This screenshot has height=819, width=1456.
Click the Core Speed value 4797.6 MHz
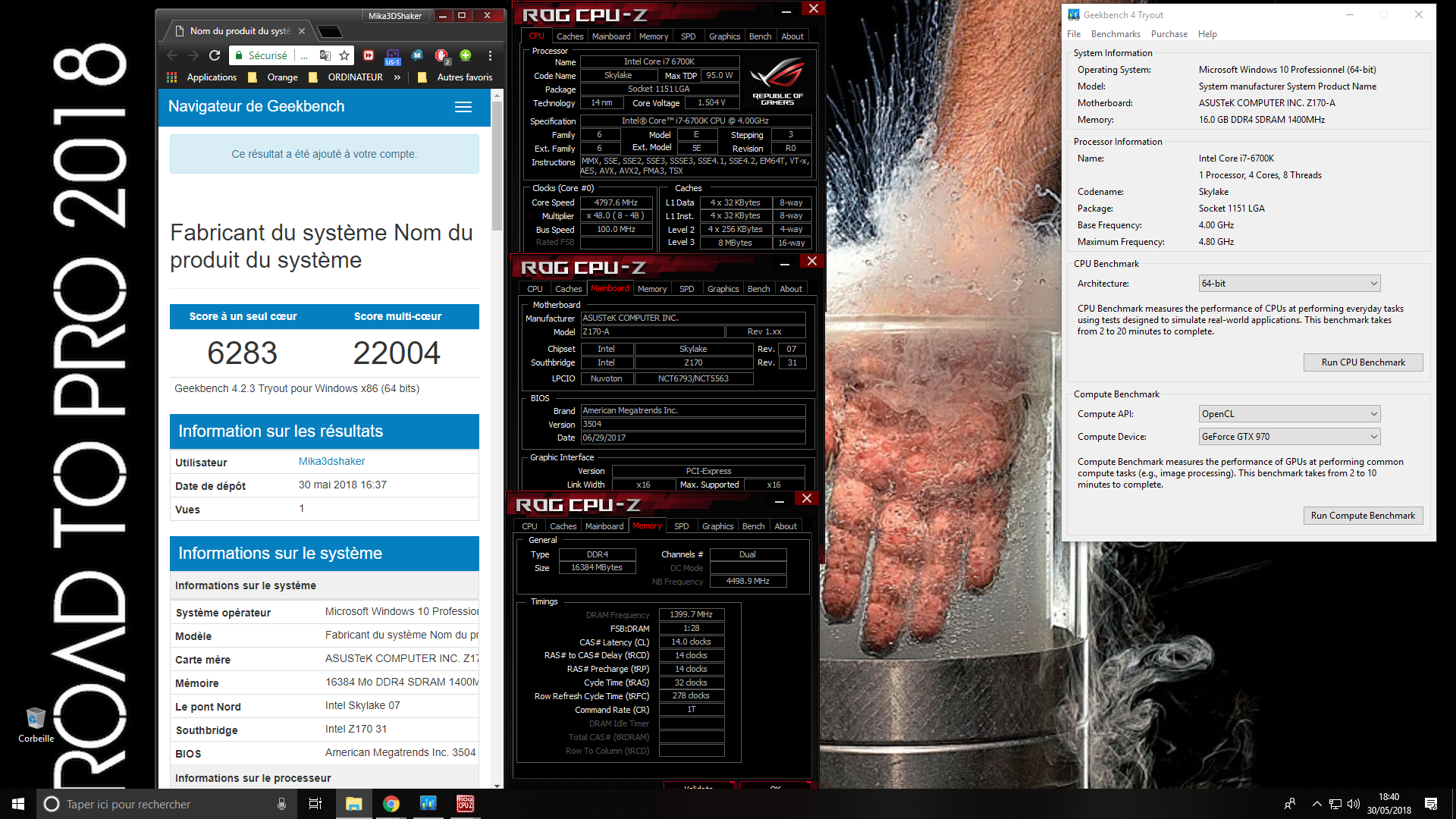click(x=616, y=202)
